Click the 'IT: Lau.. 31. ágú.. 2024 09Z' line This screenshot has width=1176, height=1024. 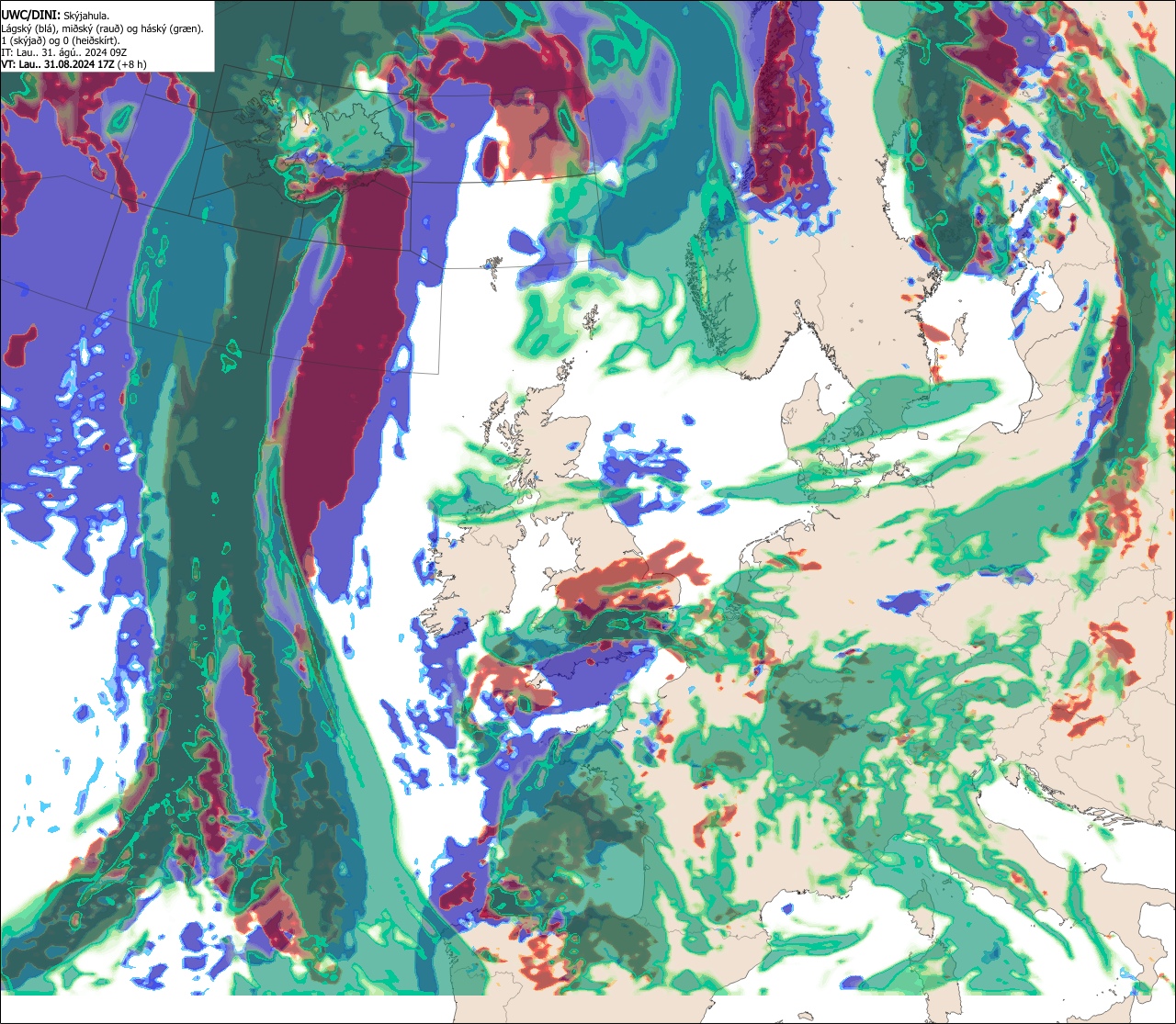pos(62,52)
